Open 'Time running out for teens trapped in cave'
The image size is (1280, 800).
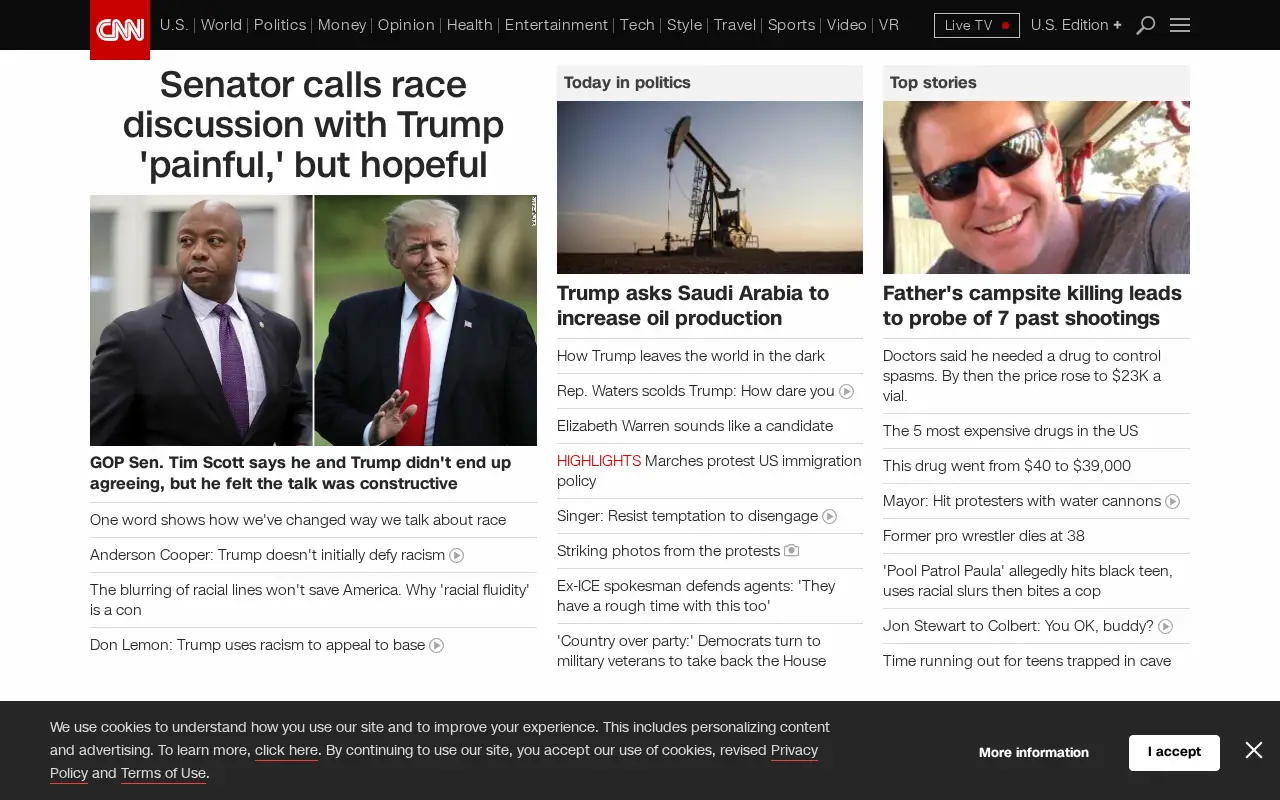(1027, 661)
